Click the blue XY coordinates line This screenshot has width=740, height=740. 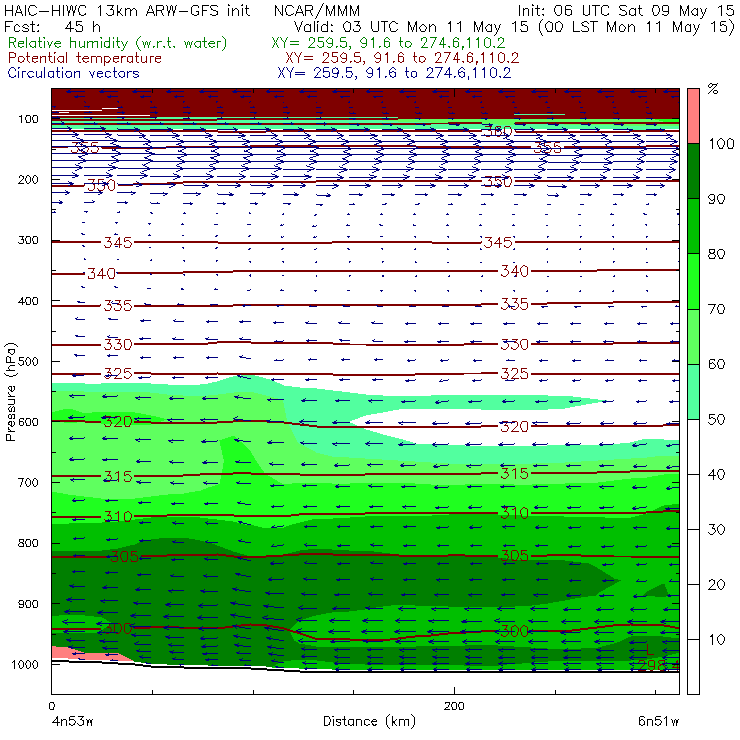pos(394,73)
